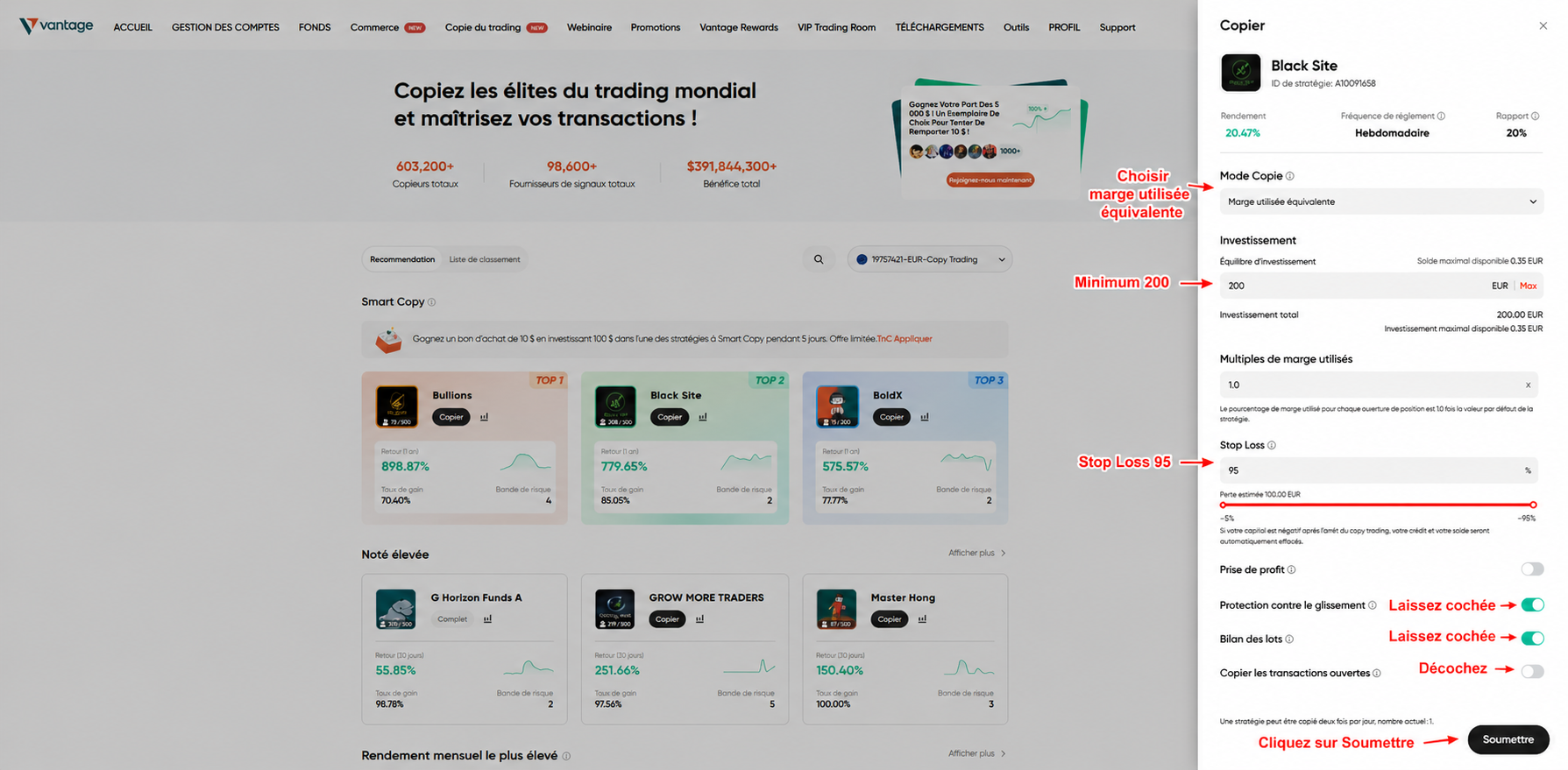Open the GESTION DES COMPTES menu
1568x770 pixels.
point(225,27)
